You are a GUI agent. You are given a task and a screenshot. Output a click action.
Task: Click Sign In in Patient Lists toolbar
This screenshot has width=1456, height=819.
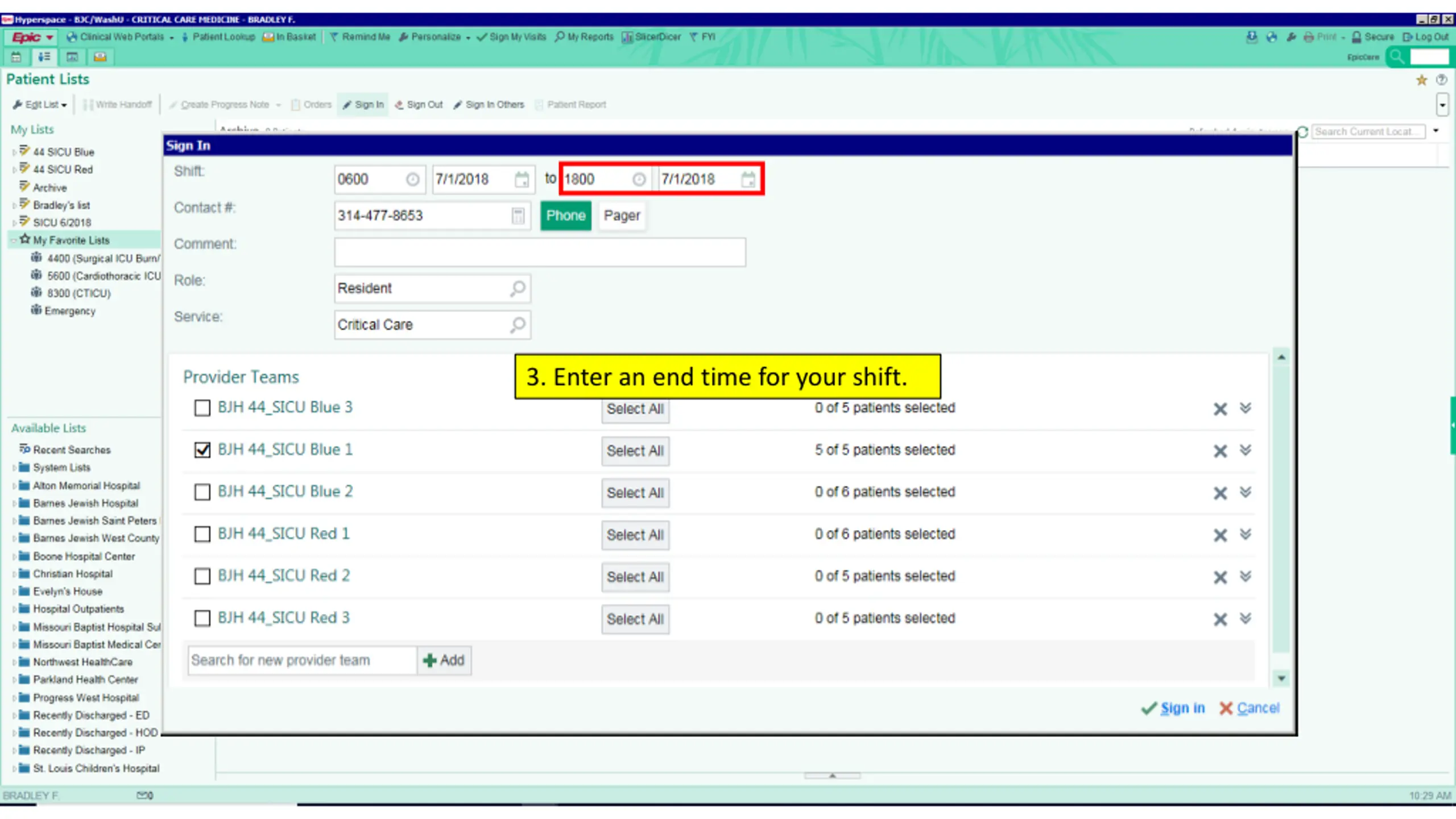click(x=363, y=105)
